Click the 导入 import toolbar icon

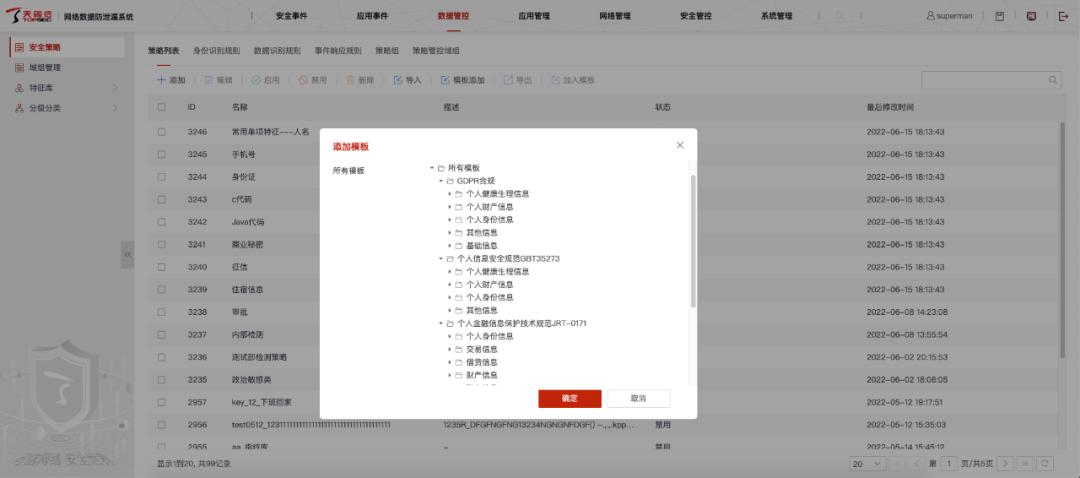397,80
